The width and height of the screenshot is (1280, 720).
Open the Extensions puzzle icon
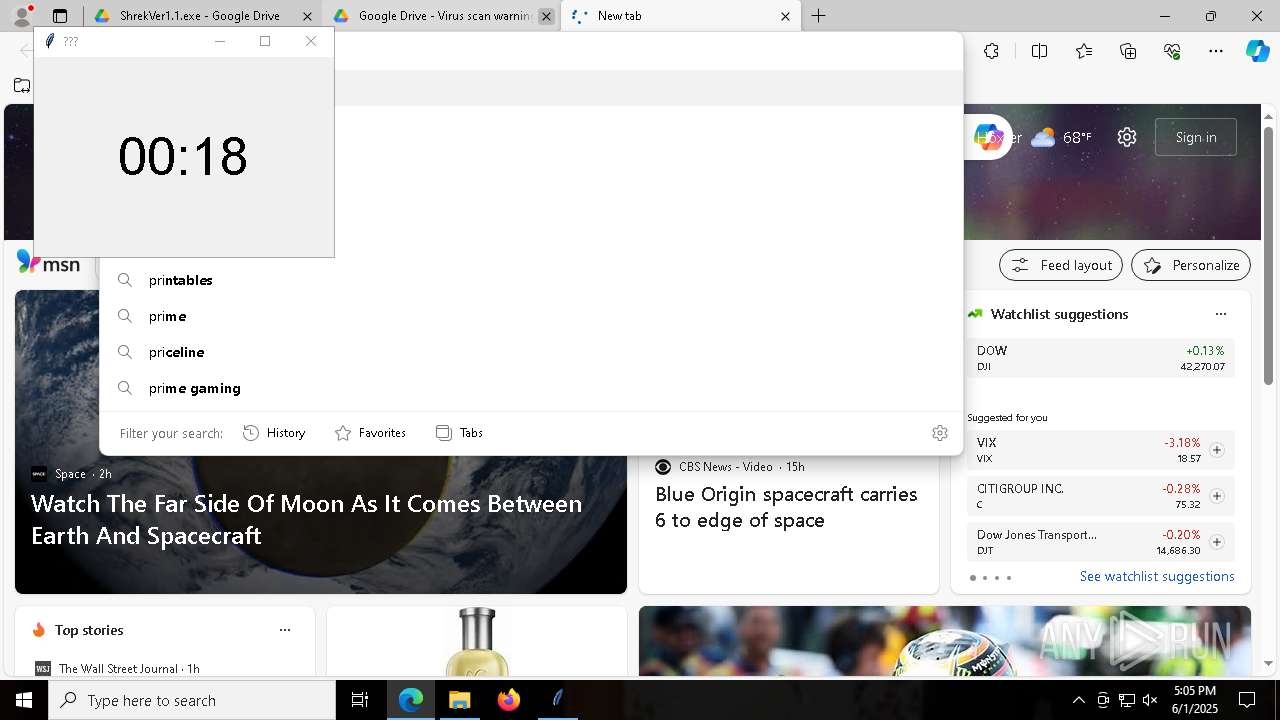[991, 51]
